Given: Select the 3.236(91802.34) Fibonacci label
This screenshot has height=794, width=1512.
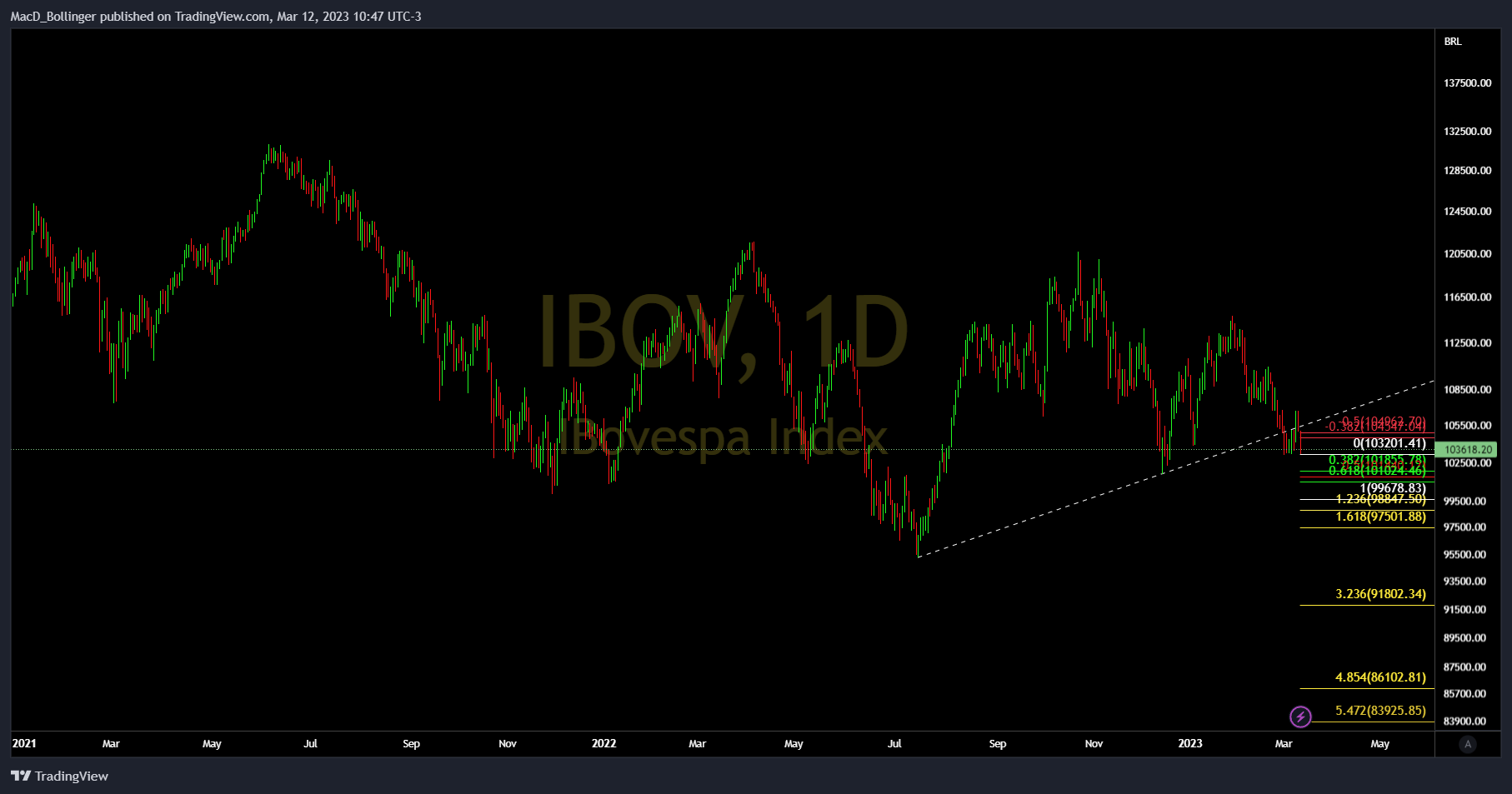Looking at the screenshot, I should [1380, 594].
